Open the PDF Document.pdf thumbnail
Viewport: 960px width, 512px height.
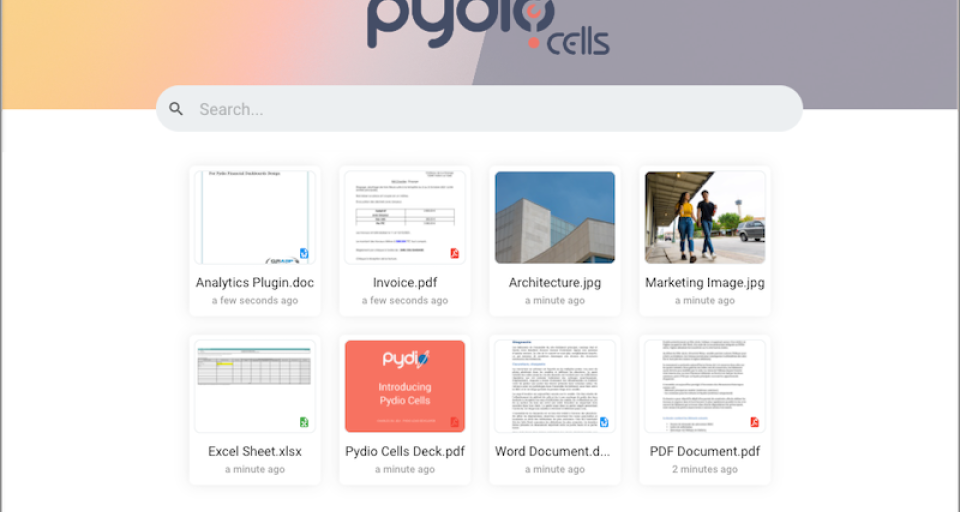[x=705, y=386]
